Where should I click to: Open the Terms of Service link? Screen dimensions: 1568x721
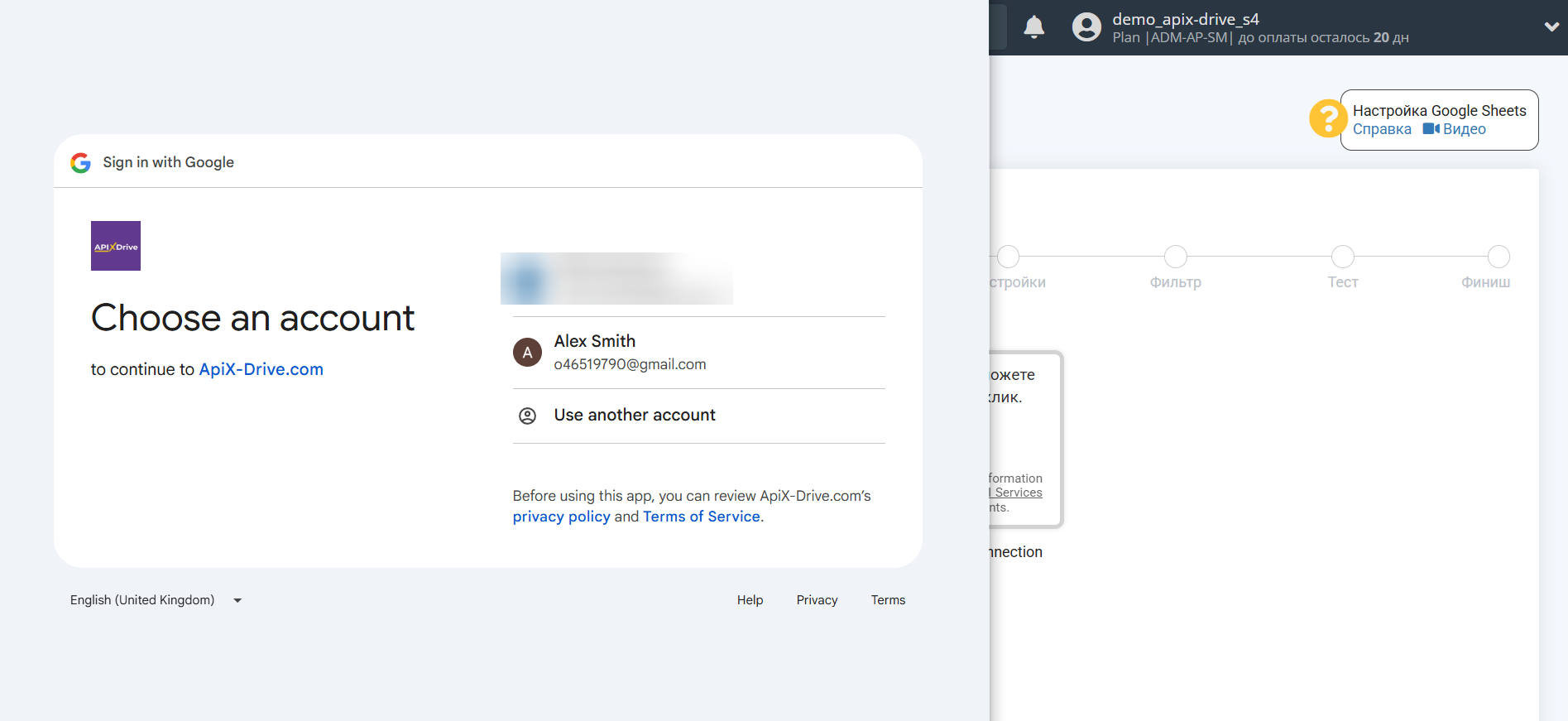click(702, 517)
